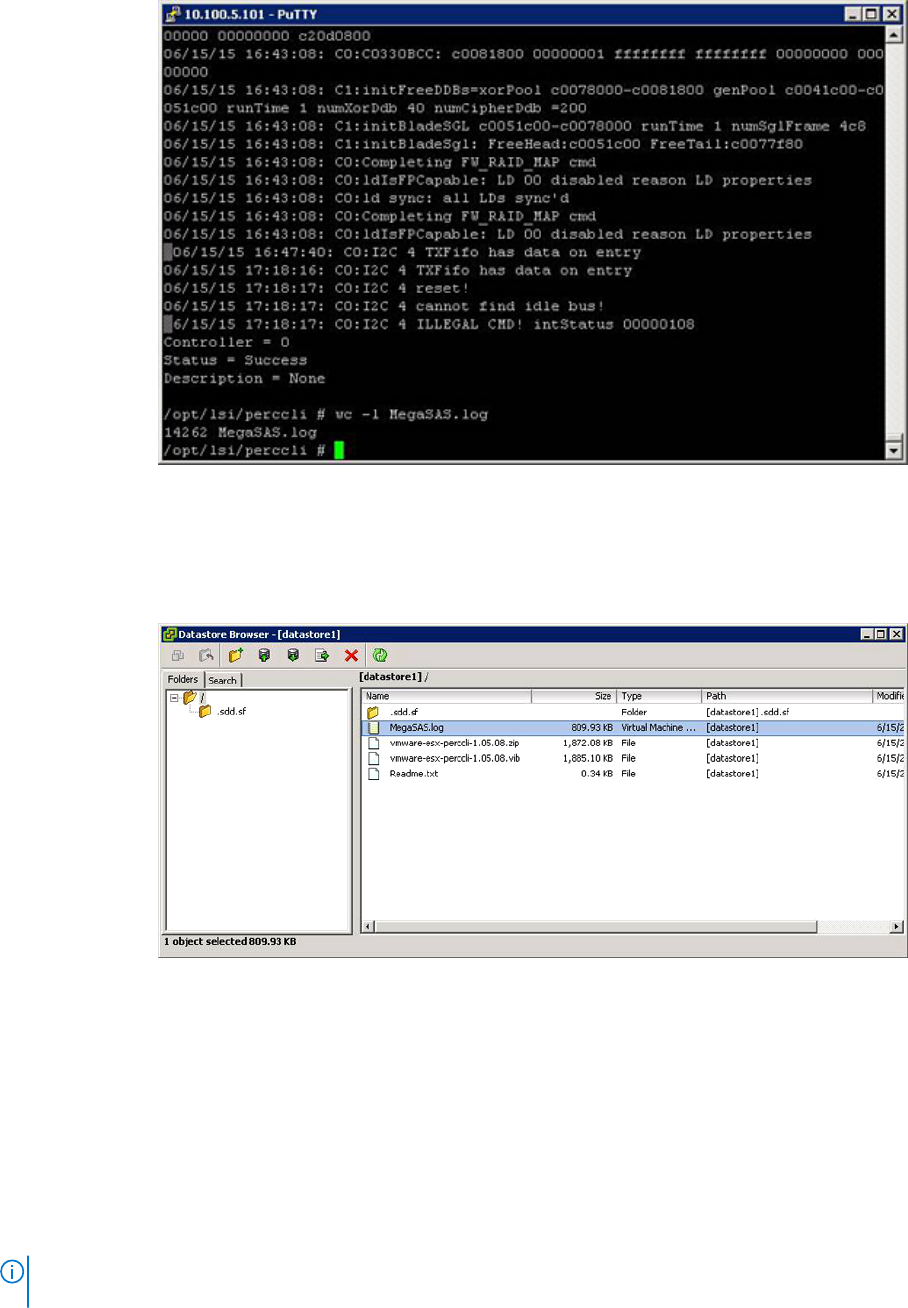Click the Type column header
Screen dimensions: 908x1308
659,696
